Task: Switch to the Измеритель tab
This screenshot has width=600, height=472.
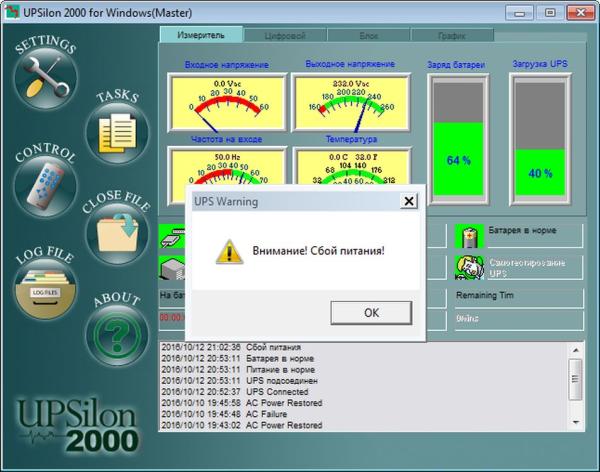Action: point(201,35)
